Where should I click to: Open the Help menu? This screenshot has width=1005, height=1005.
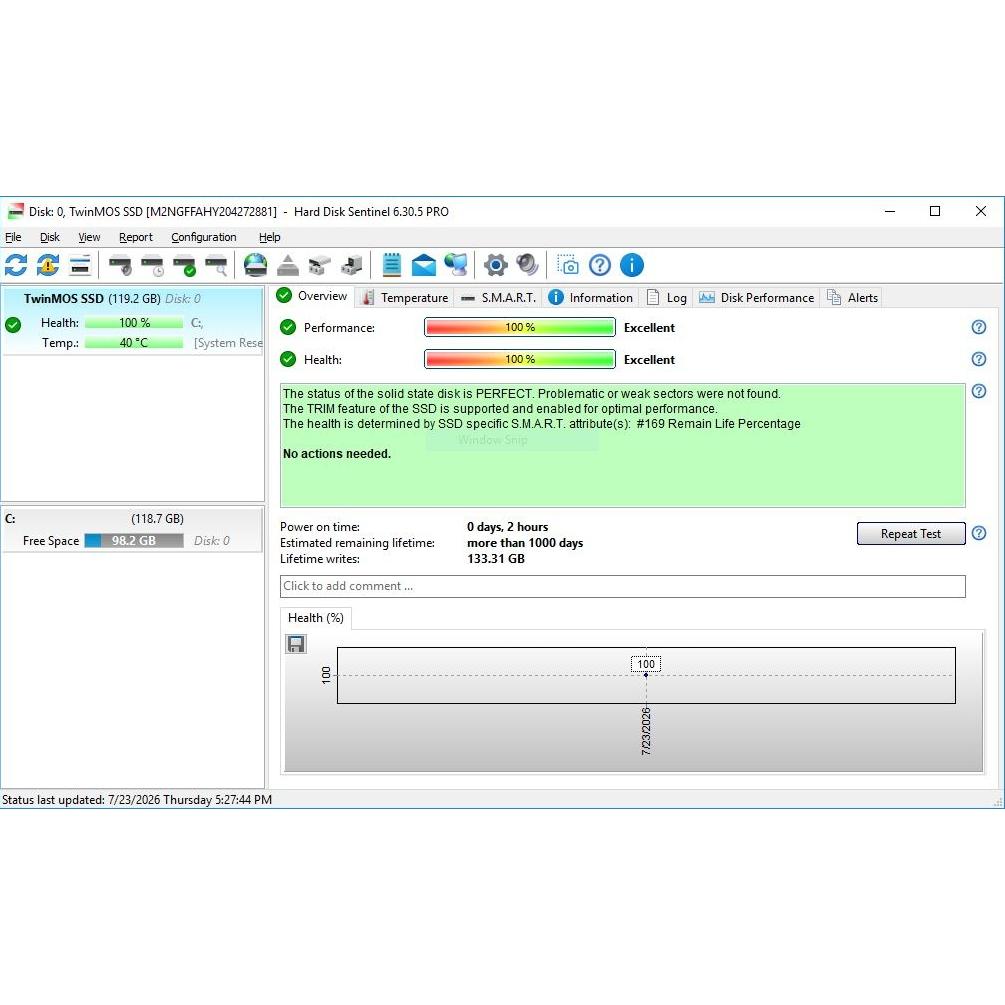270,237
